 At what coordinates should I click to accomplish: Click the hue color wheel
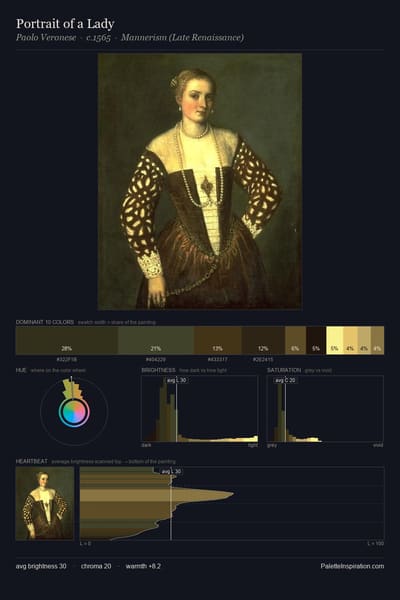(x=74, y=412)
